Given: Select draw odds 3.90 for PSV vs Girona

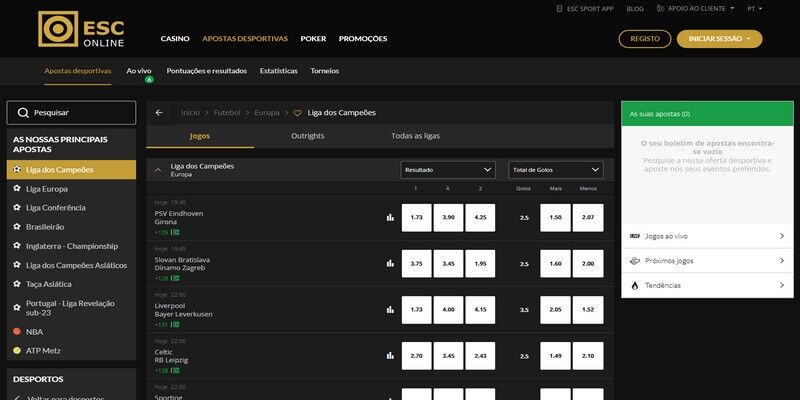Looking at the screenshot, I should (x=448, y=218).
